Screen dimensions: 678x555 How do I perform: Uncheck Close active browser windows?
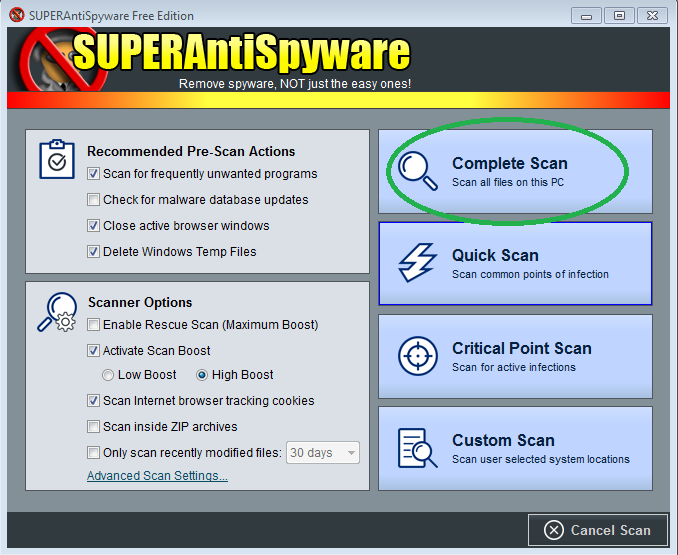click(93, 226)
